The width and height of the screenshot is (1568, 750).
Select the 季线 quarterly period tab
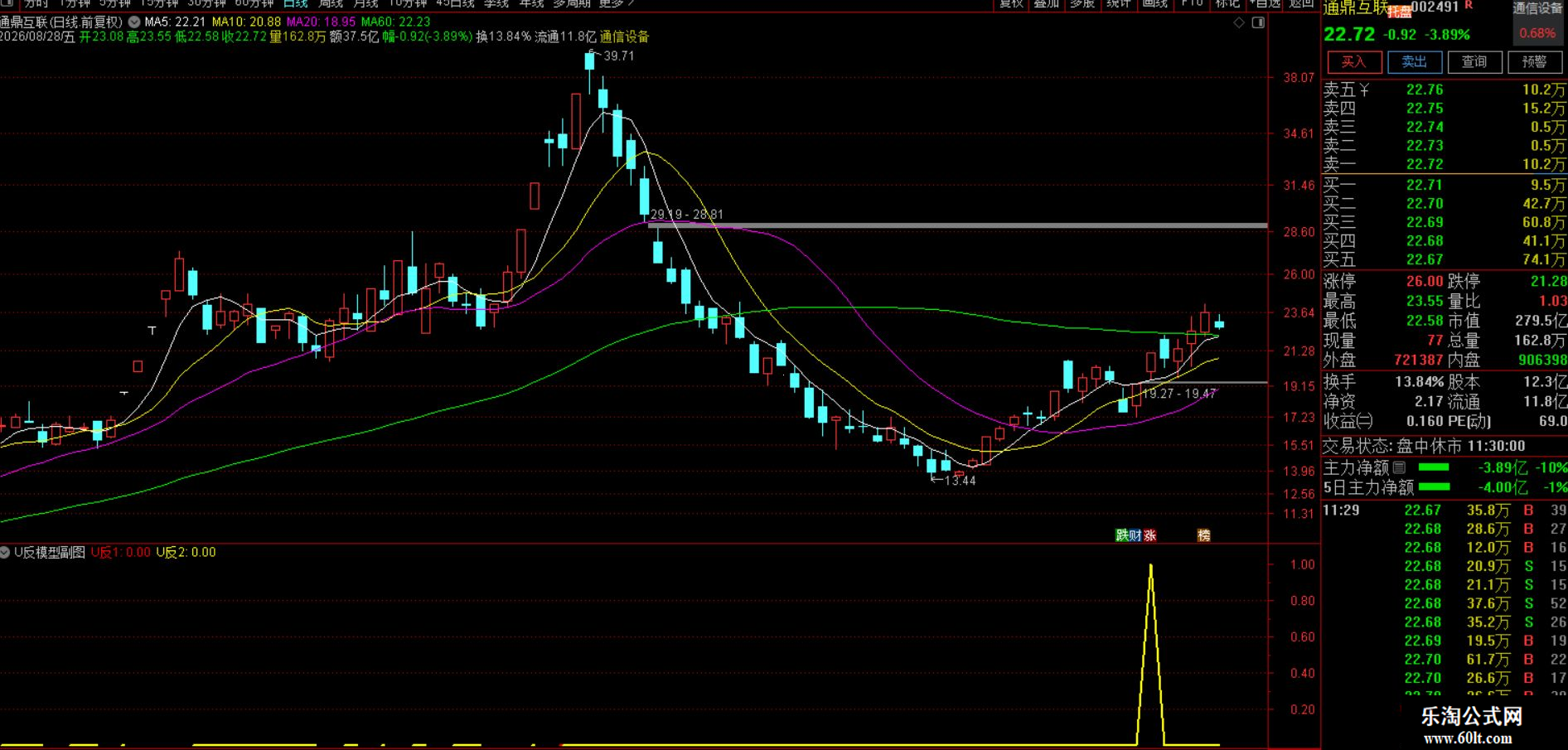496,3
